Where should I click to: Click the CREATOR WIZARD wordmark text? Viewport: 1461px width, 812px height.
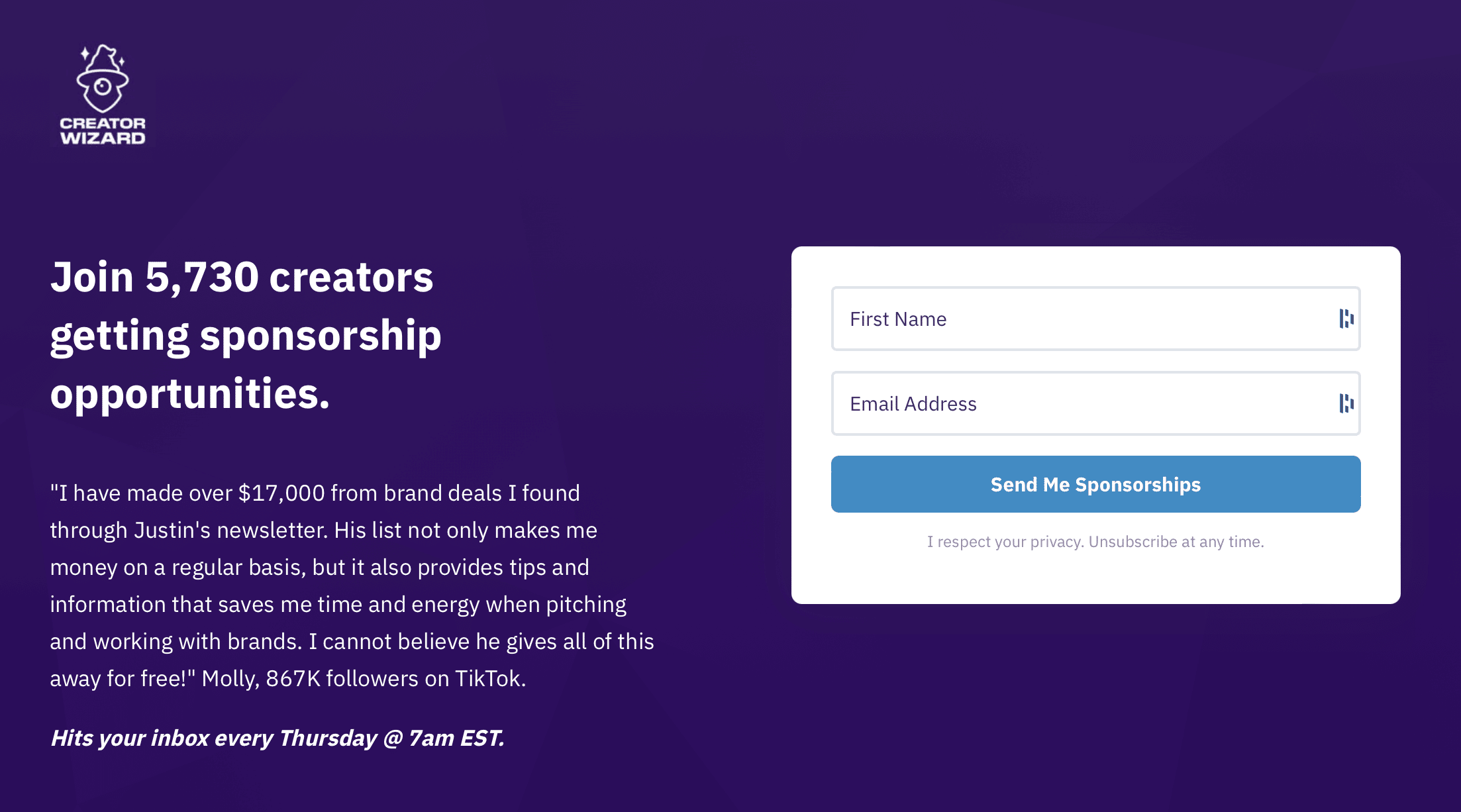coord(103,131)
